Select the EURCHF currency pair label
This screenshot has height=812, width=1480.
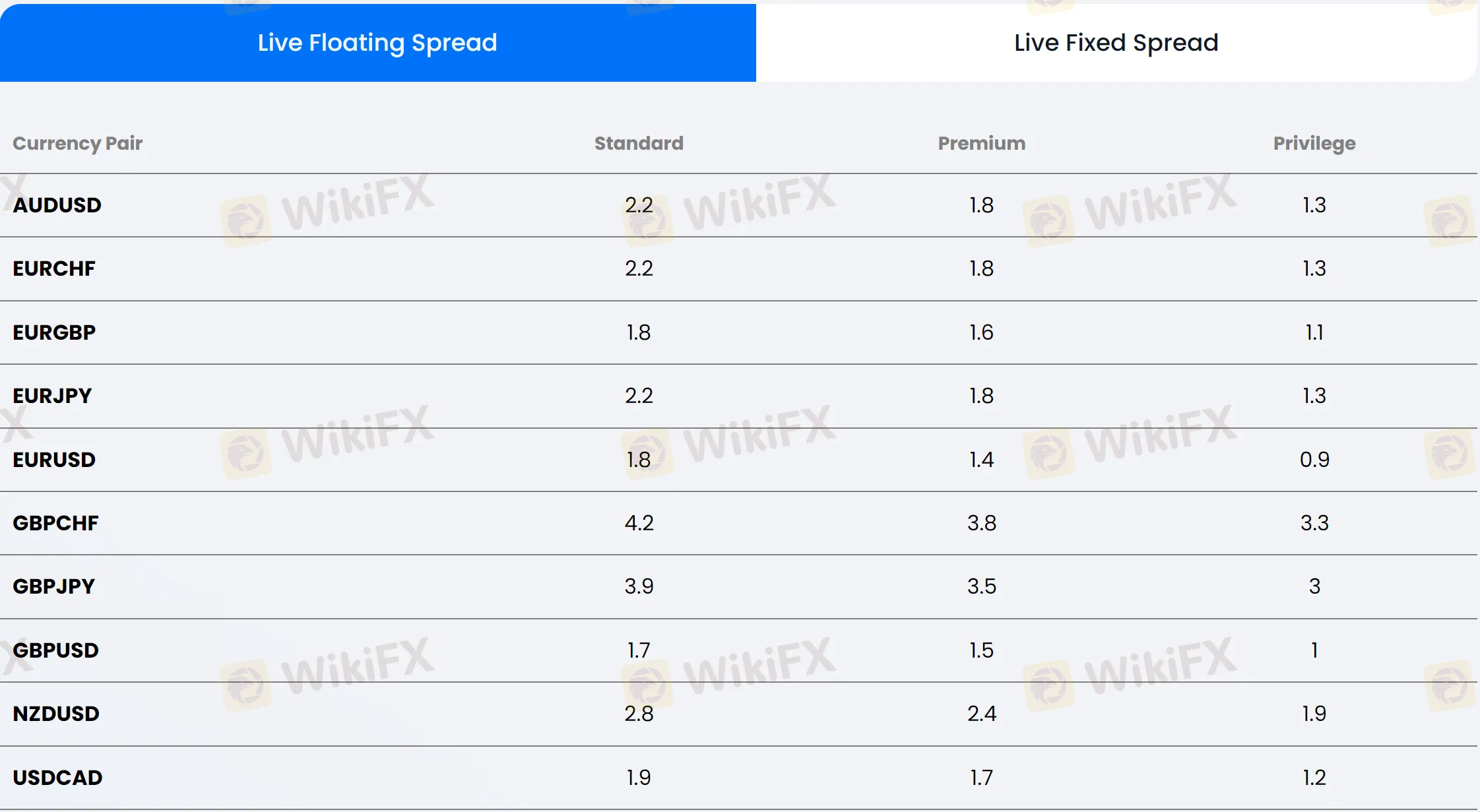(54, 268)
